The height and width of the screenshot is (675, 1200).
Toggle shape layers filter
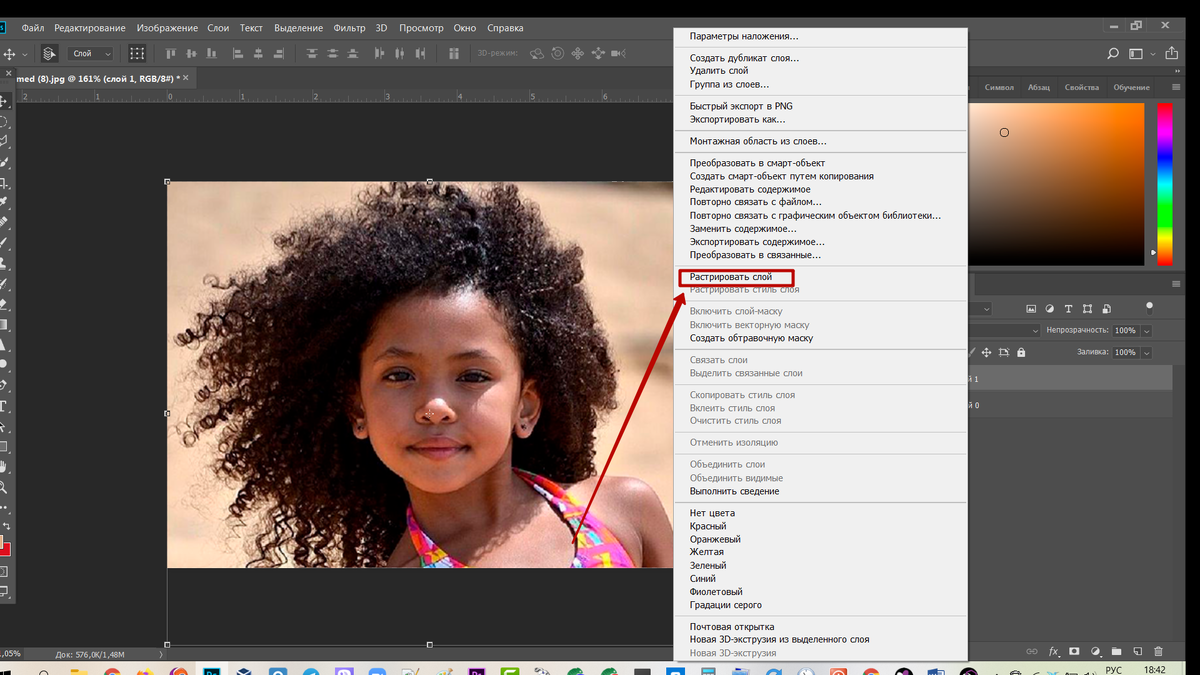(x=1087, y=309)
